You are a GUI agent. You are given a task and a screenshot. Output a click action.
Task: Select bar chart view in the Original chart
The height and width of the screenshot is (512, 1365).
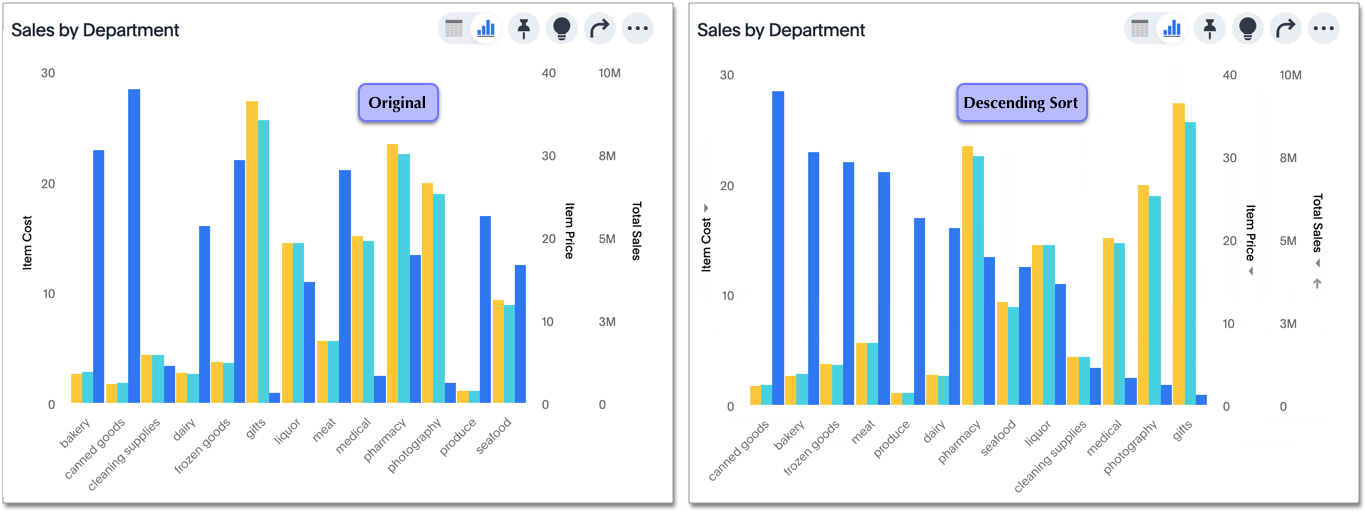(x=486, y=28)
